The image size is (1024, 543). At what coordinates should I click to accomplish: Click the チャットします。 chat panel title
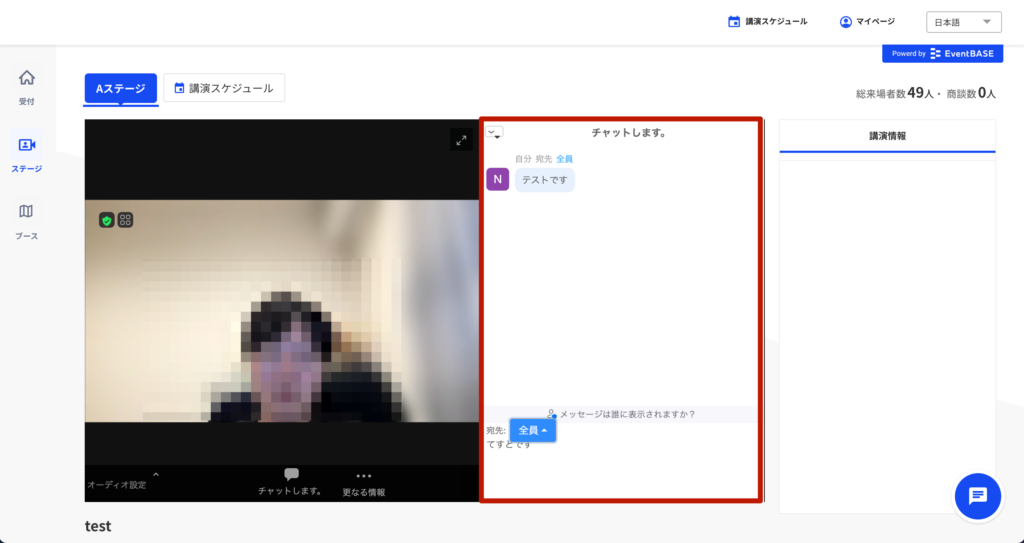[x=628, y=133]
